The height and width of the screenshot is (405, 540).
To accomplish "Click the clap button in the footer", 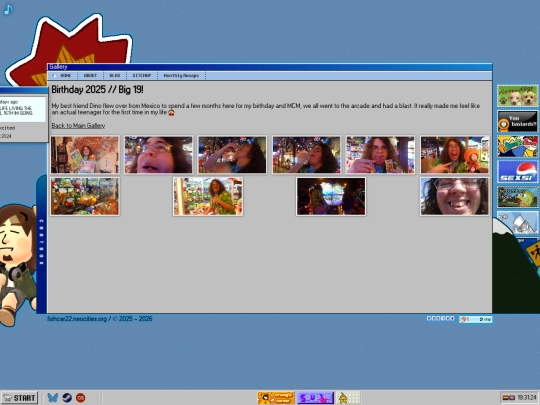I will 475,319.
